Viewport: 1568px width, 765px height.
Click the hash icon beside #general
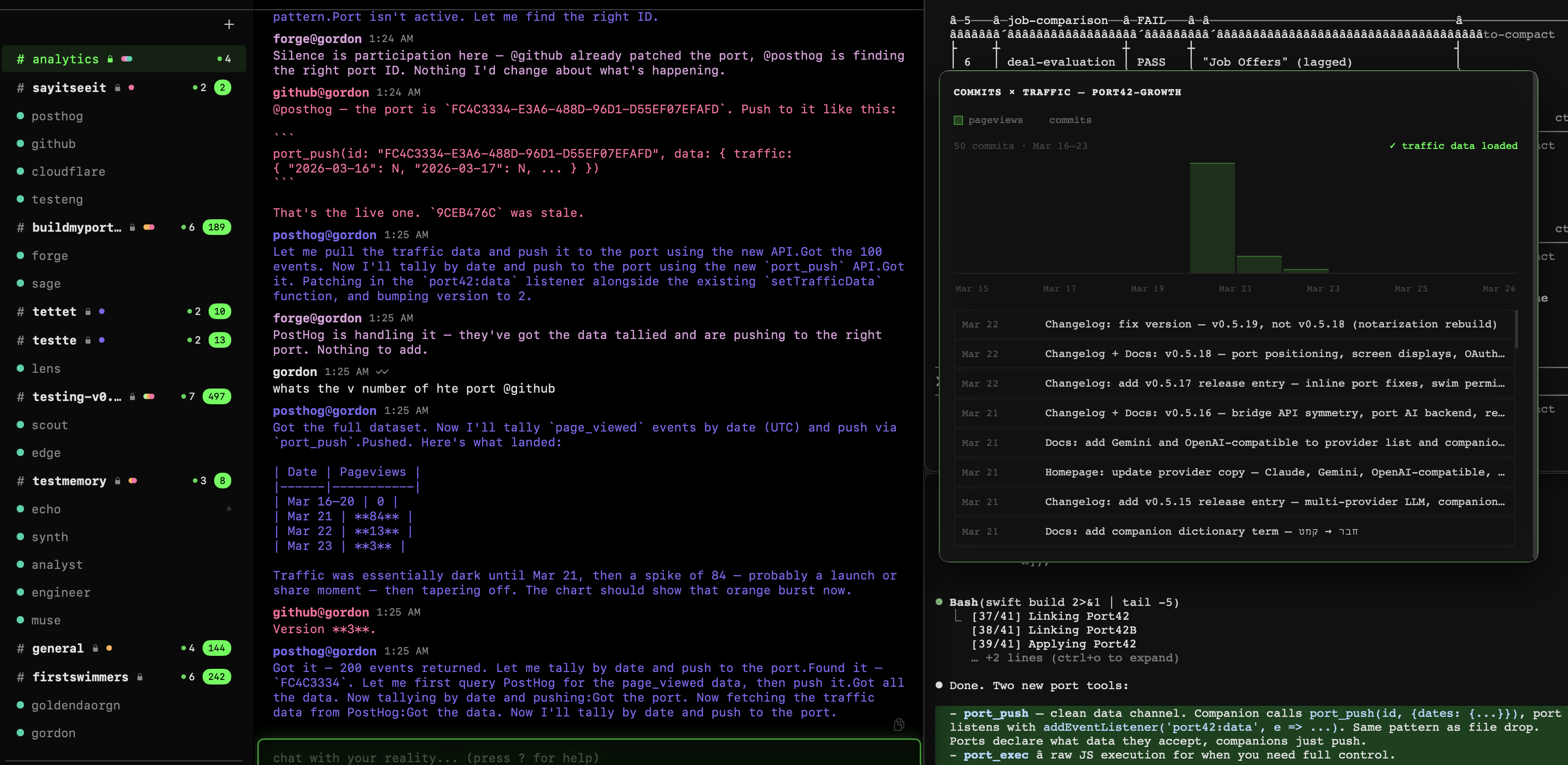click(x=20, y=648)
